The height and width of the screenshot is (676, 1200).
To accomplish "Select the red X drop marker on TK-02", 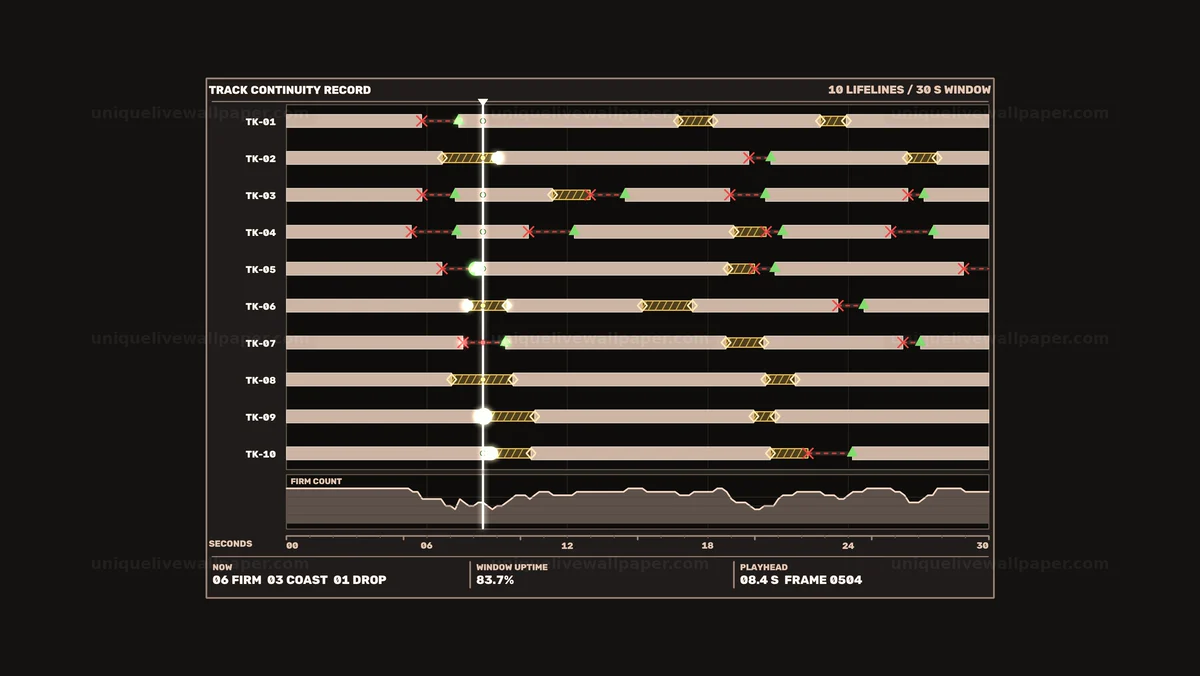I will click(748, 158).
